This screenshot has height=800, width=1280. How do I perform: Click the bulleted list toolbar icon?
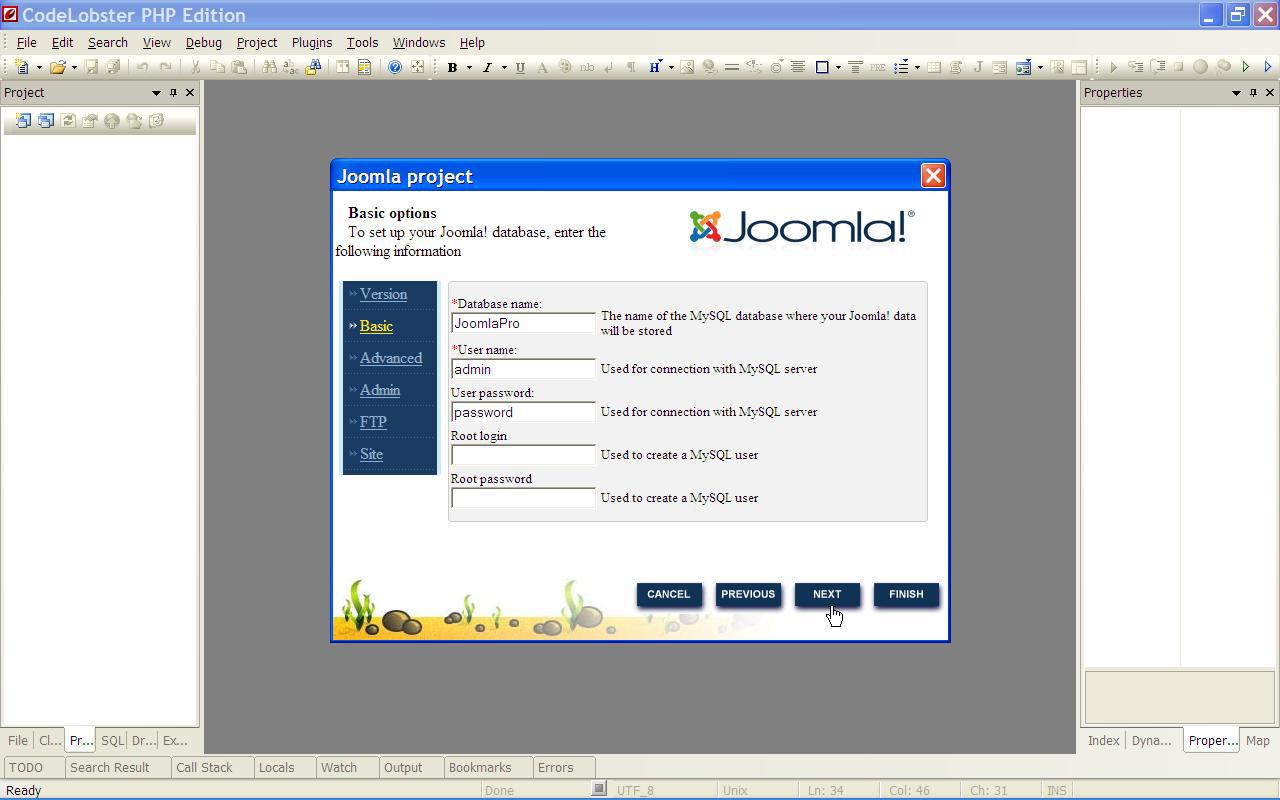tap(901, 67)
